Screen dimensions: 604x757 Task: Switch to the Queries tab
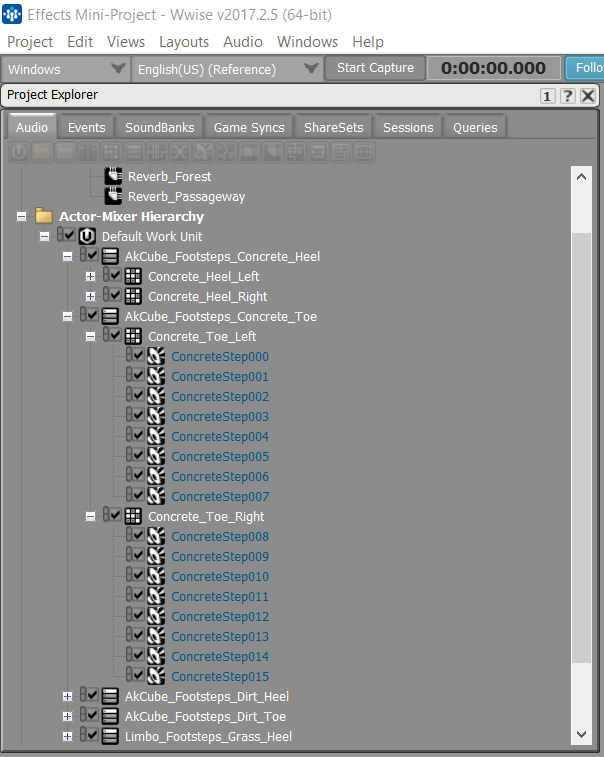click(x=475, y=127)
